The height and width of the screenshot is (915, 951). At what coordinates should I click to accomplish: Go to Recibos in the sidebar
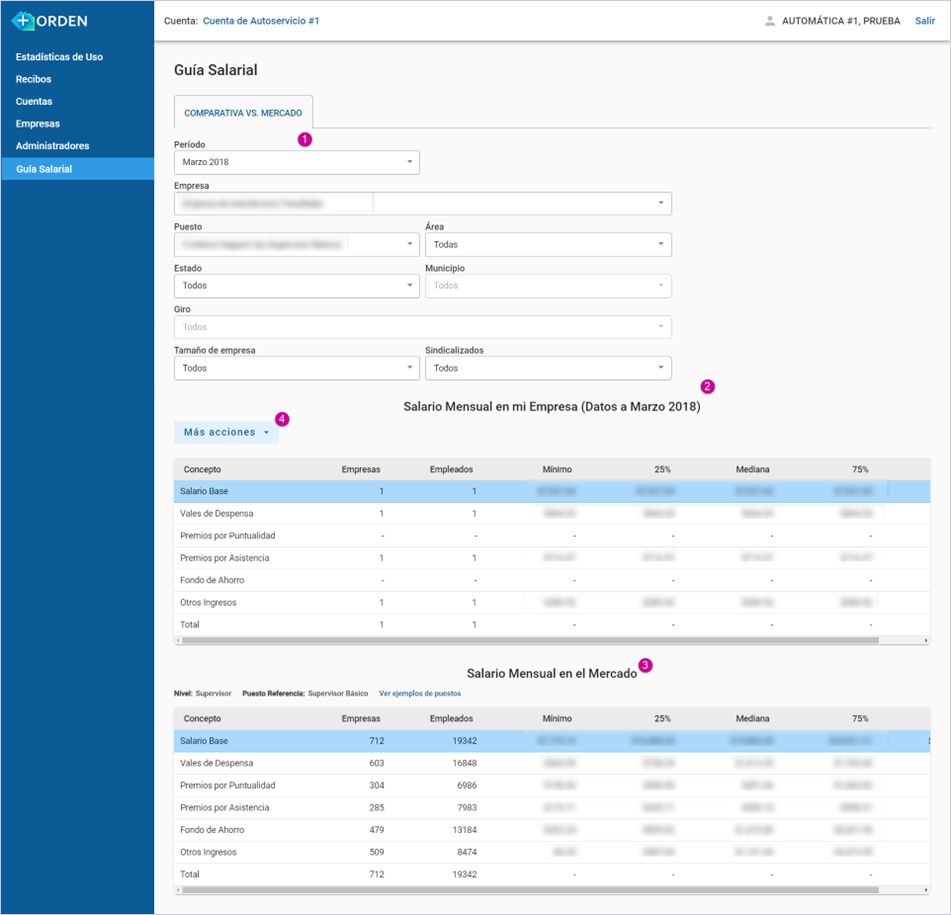(34, 79)
